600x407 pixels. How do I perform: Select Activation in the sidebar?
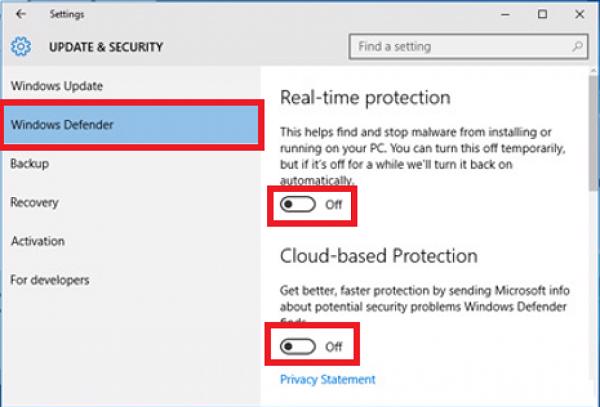pos(37,241)
